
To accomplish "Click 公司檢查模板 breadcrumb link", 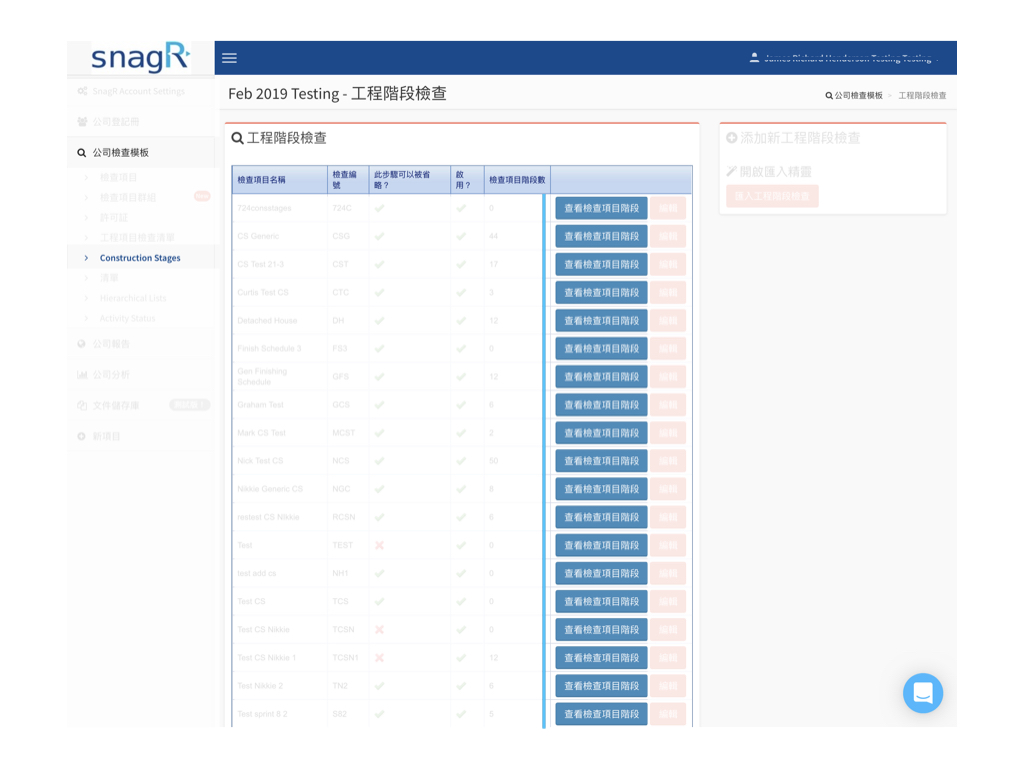I will pos(858,95).
